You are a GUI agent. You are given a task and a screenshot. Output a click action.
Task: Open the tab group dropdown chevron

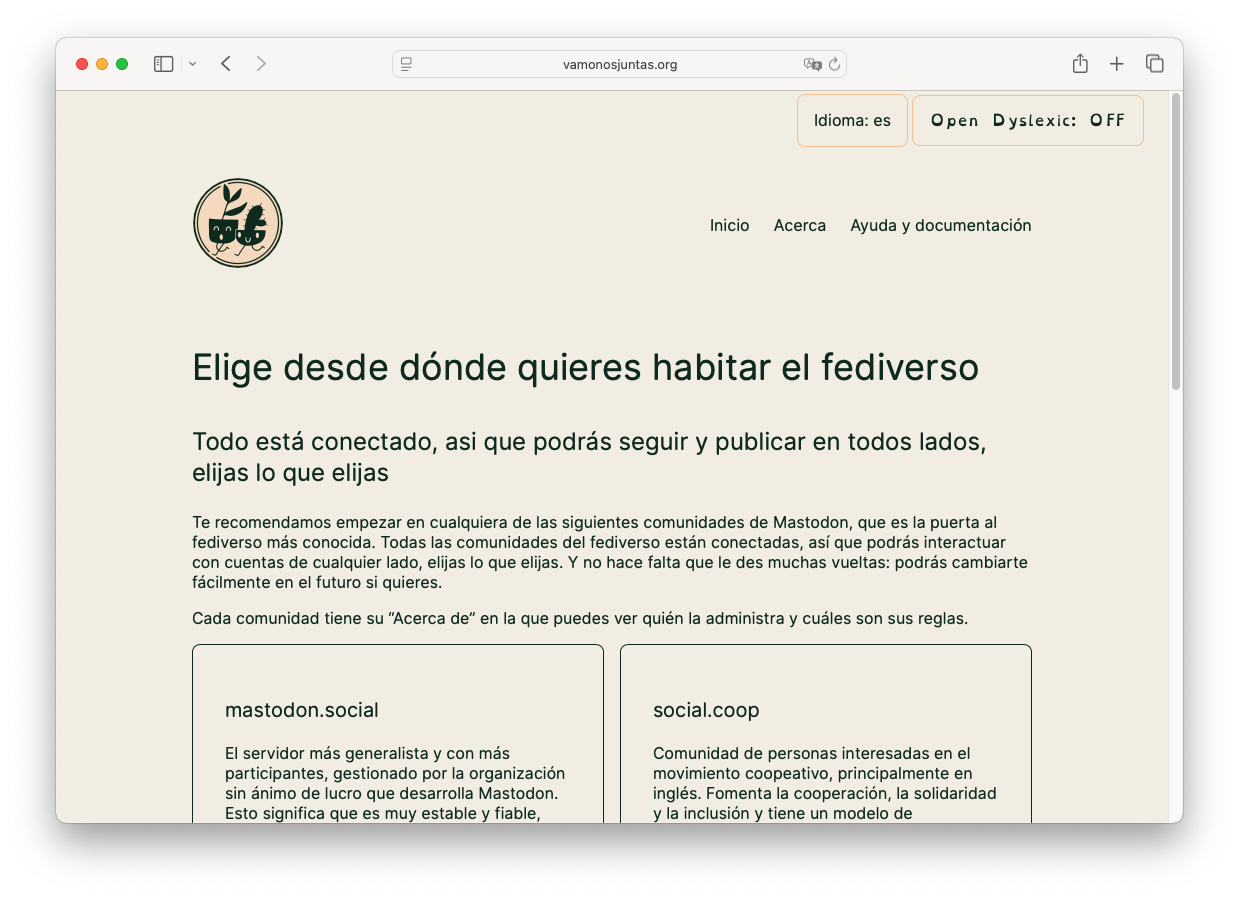(192, 64)
